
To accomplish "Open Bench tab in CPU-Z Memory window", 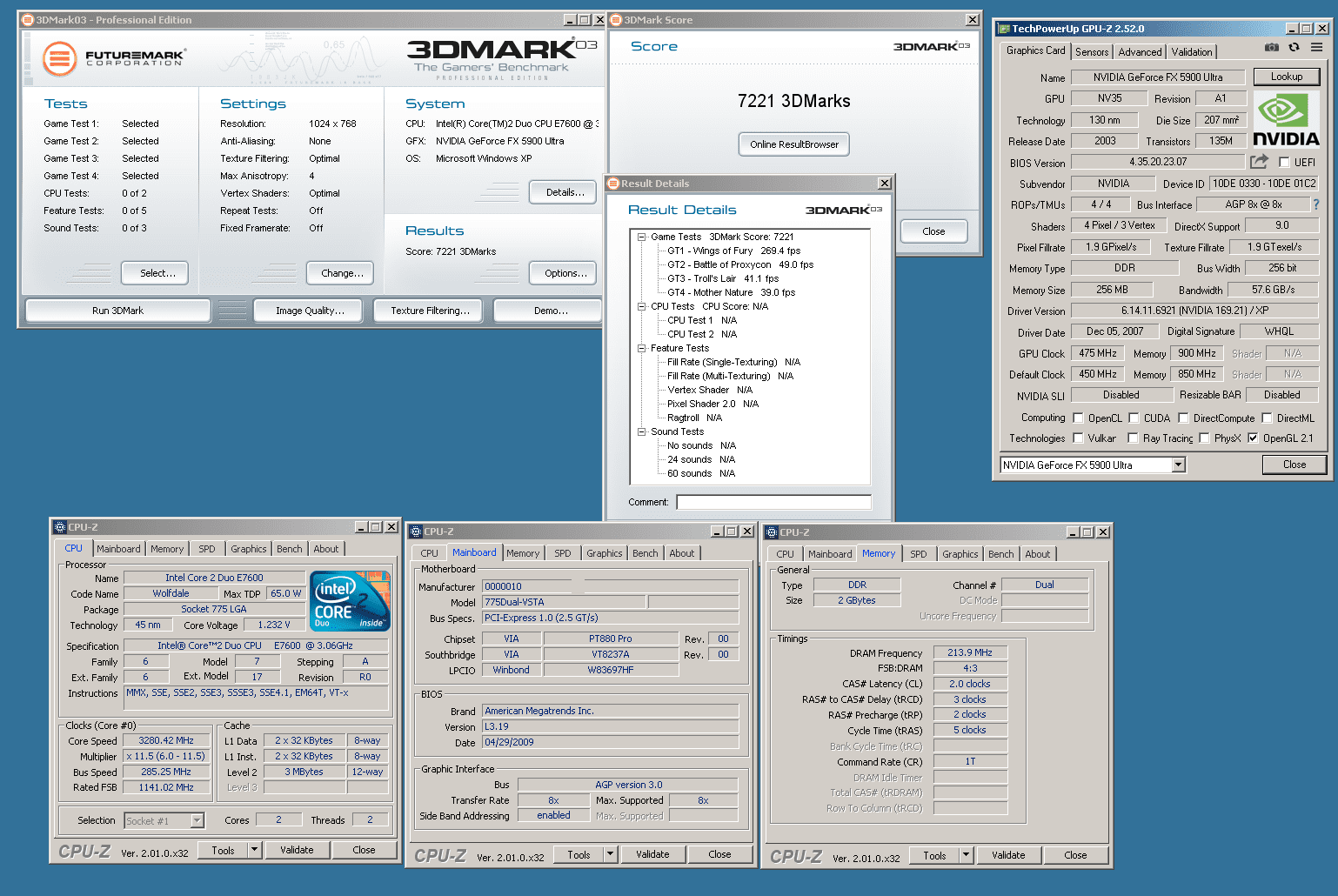I will pos(1000,554).
